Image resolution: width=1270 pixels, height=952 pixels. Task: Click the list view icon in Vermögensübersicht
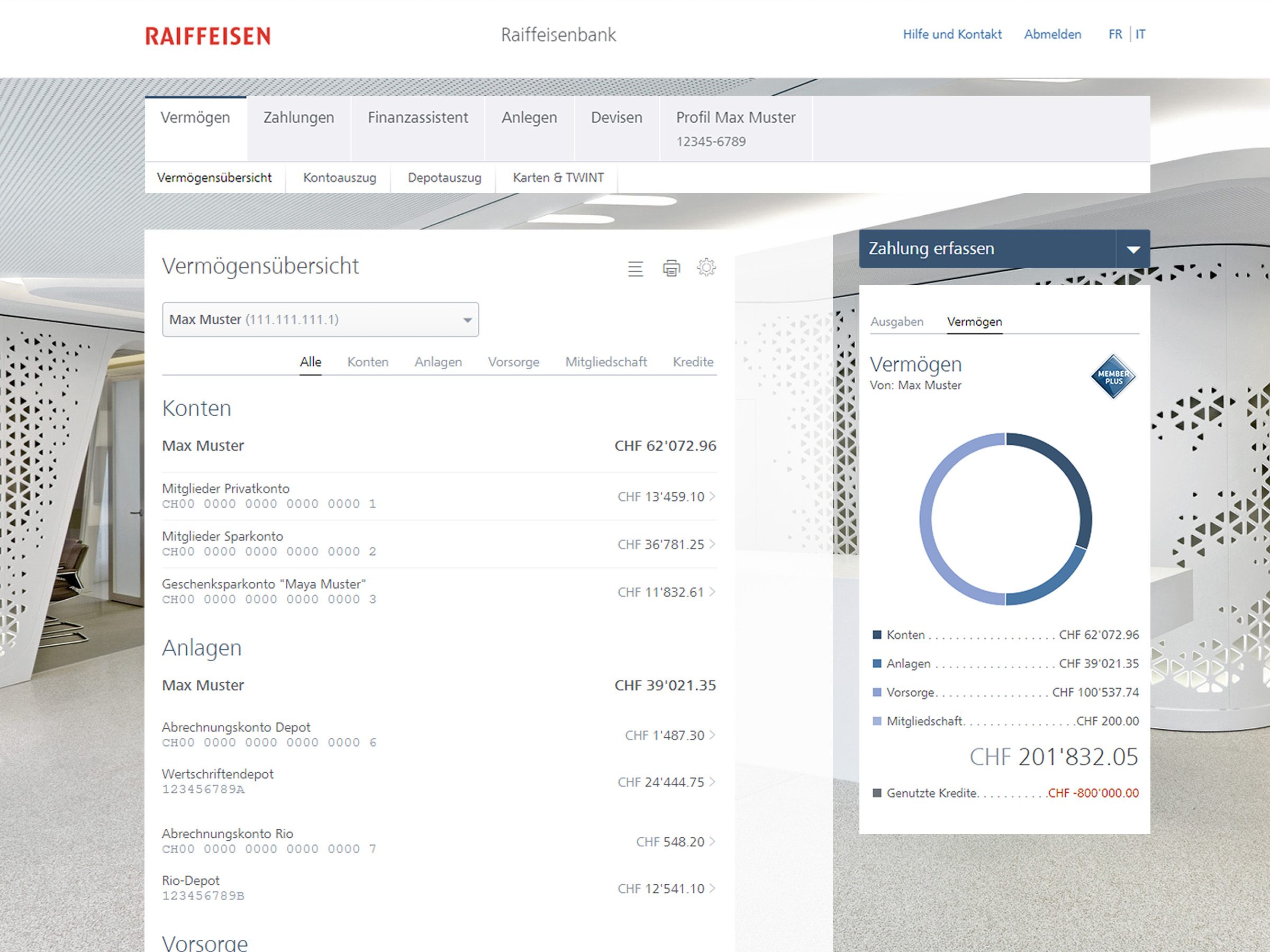tap(635, 269)
